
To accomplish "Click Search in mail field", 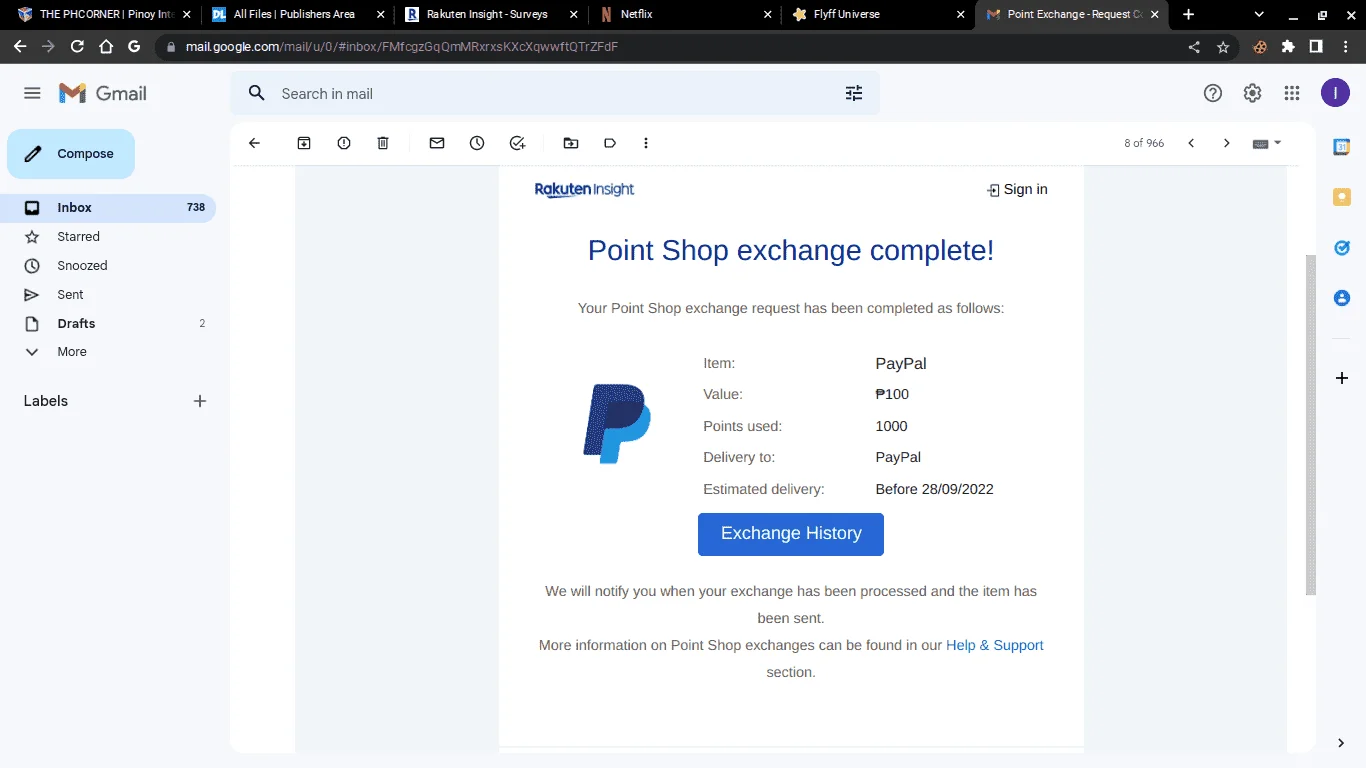I will click(x=555, y=93).
